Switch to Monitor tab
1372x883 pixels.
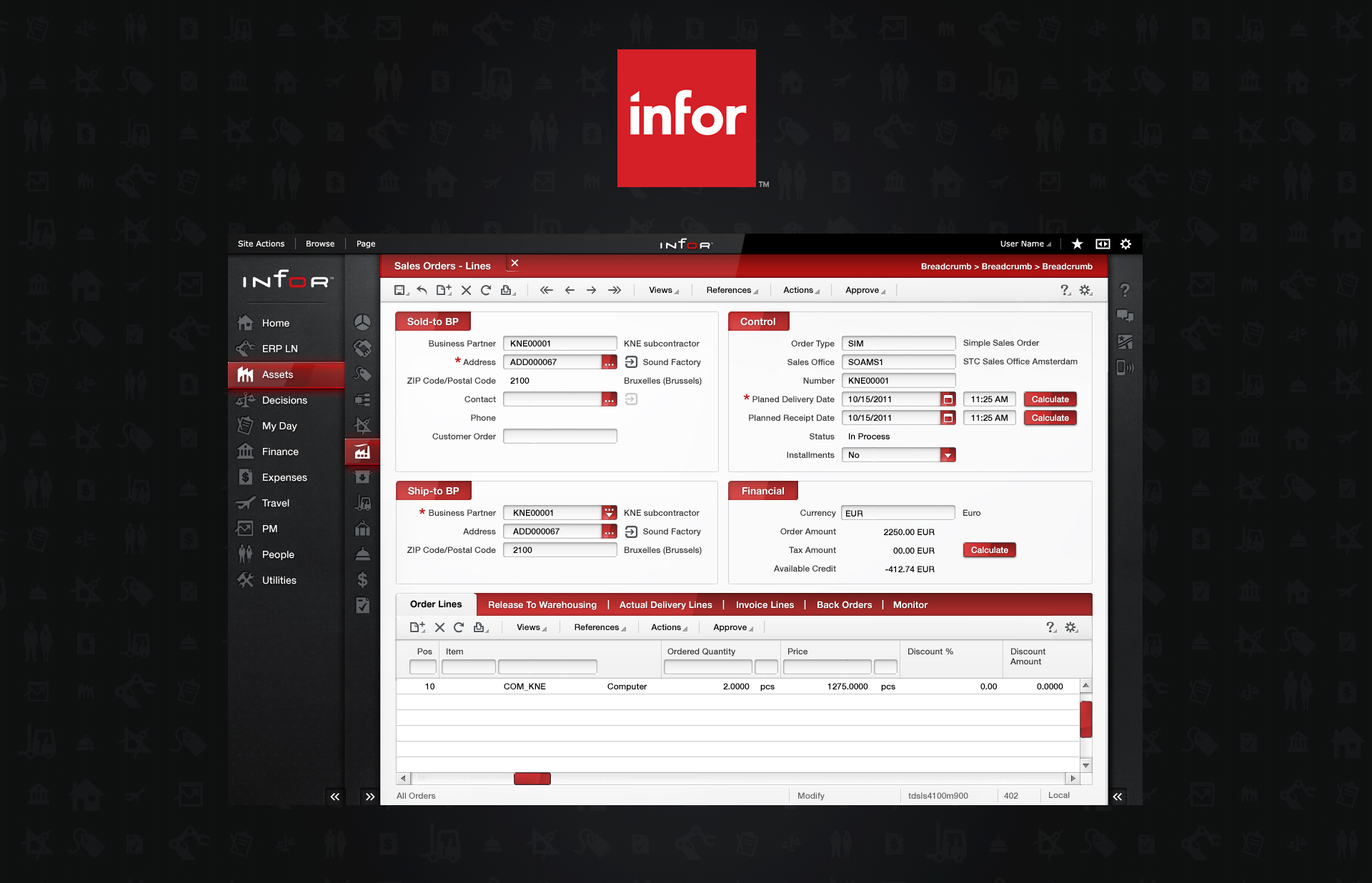(x=910, y=604)
